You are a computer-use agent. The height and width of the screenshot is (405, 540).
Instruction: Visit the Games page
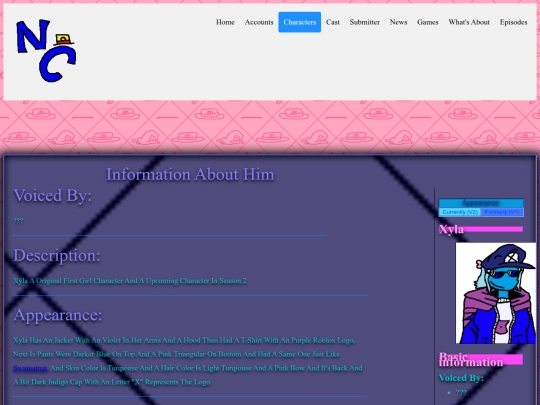click(x=428, y=22)
